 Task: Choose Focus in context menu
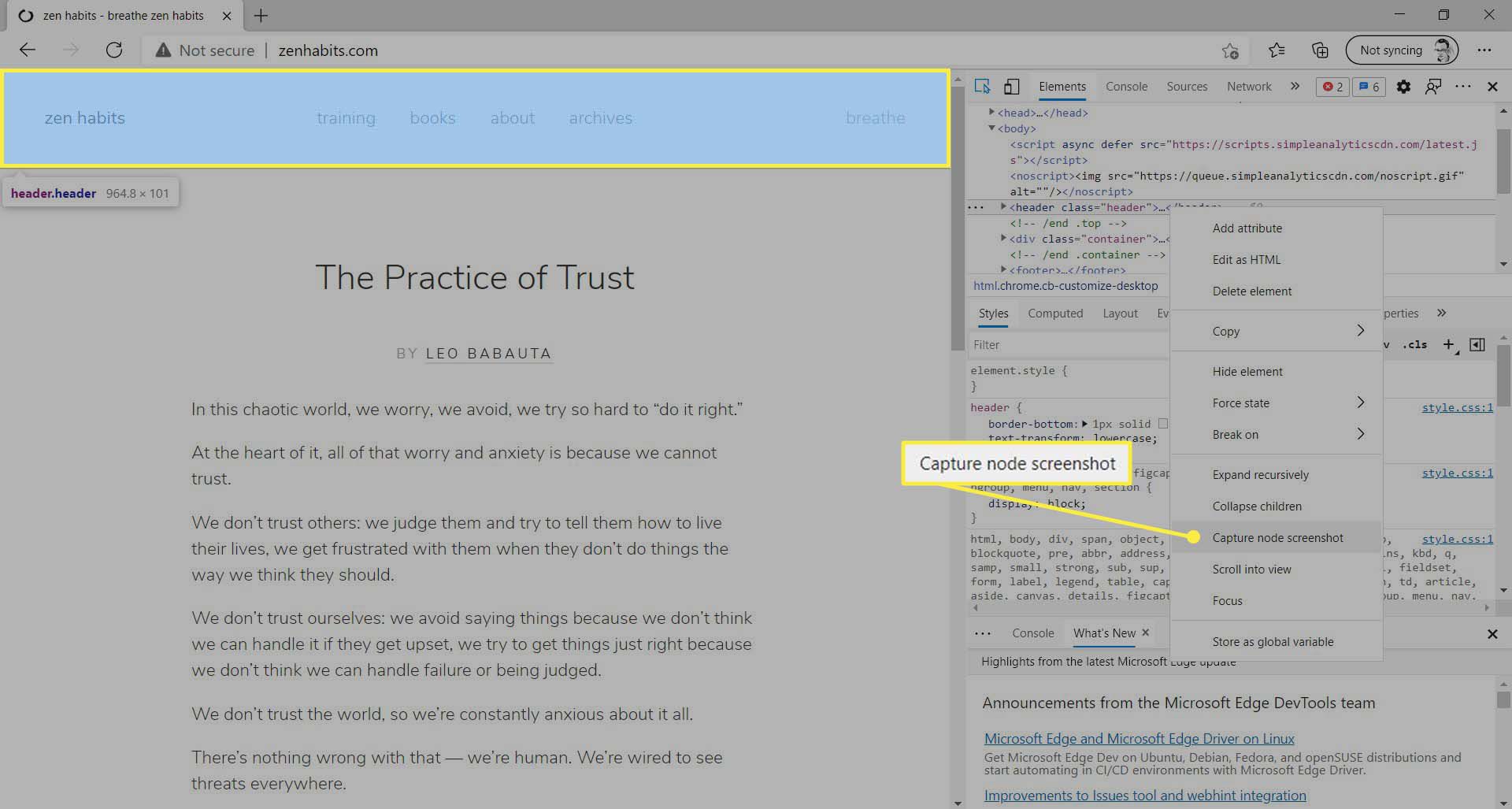(1276, 601)
